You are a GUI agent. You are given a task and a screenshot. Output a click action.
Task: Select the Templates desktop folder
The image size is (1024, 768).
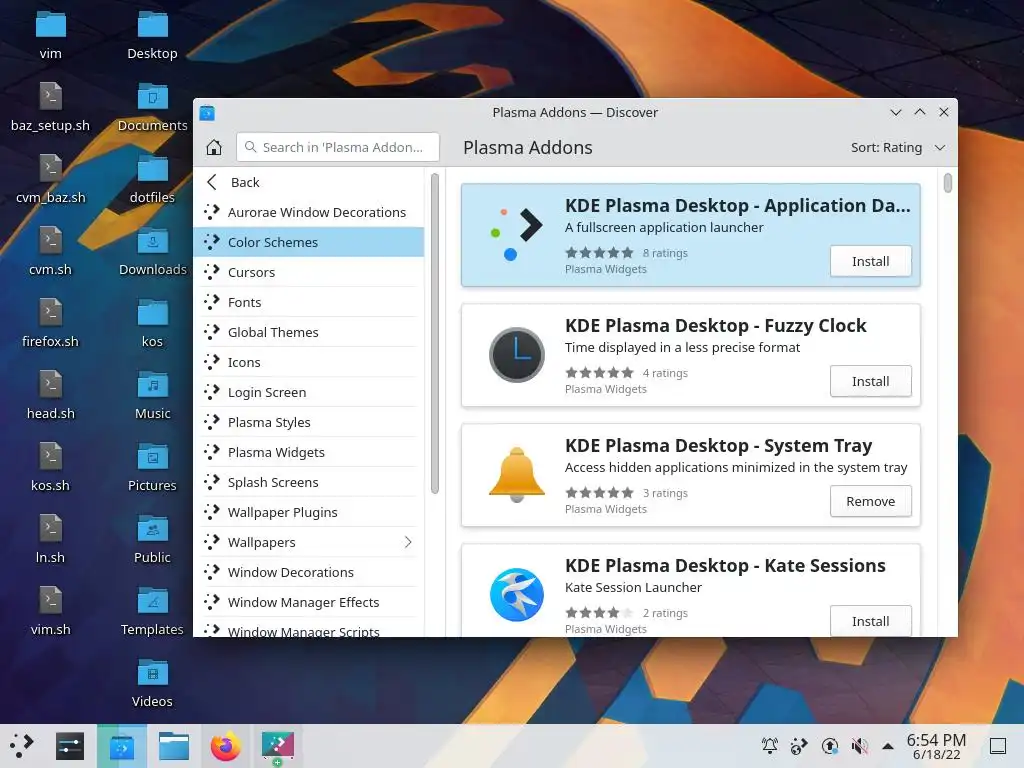click(152, 611)
